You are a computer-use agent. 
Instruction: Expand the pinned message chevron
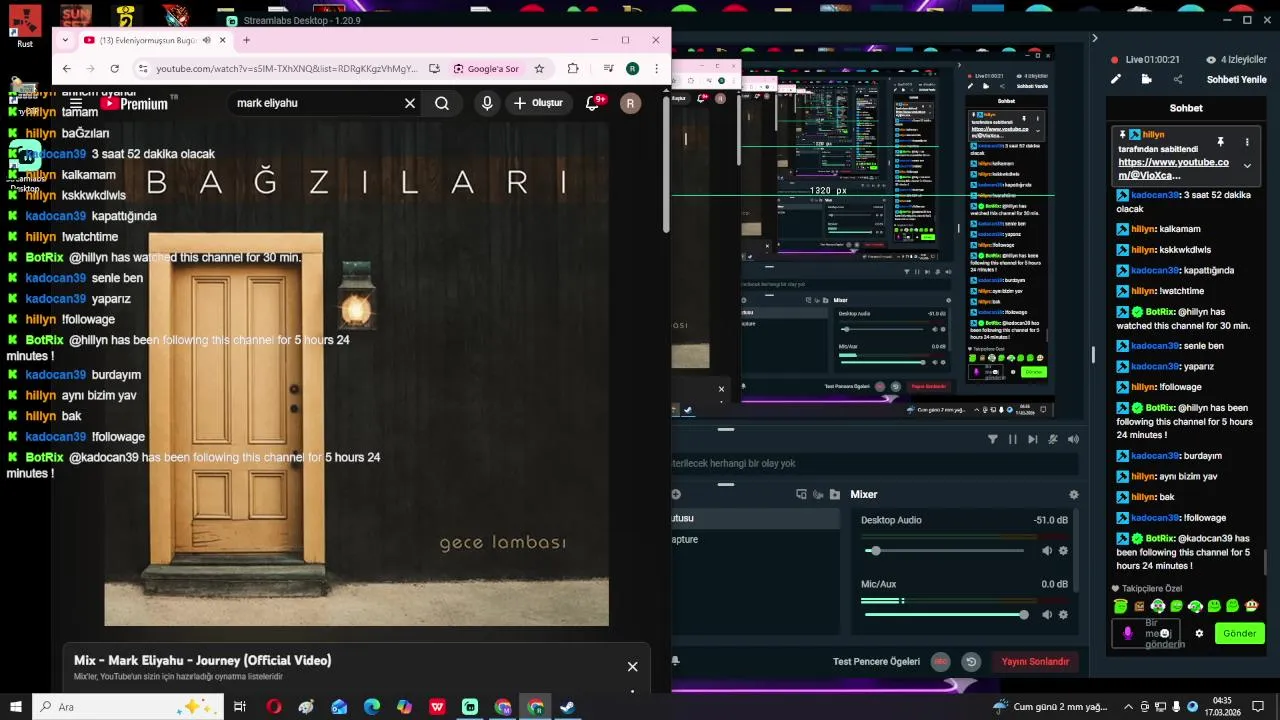pos(1247,166)
